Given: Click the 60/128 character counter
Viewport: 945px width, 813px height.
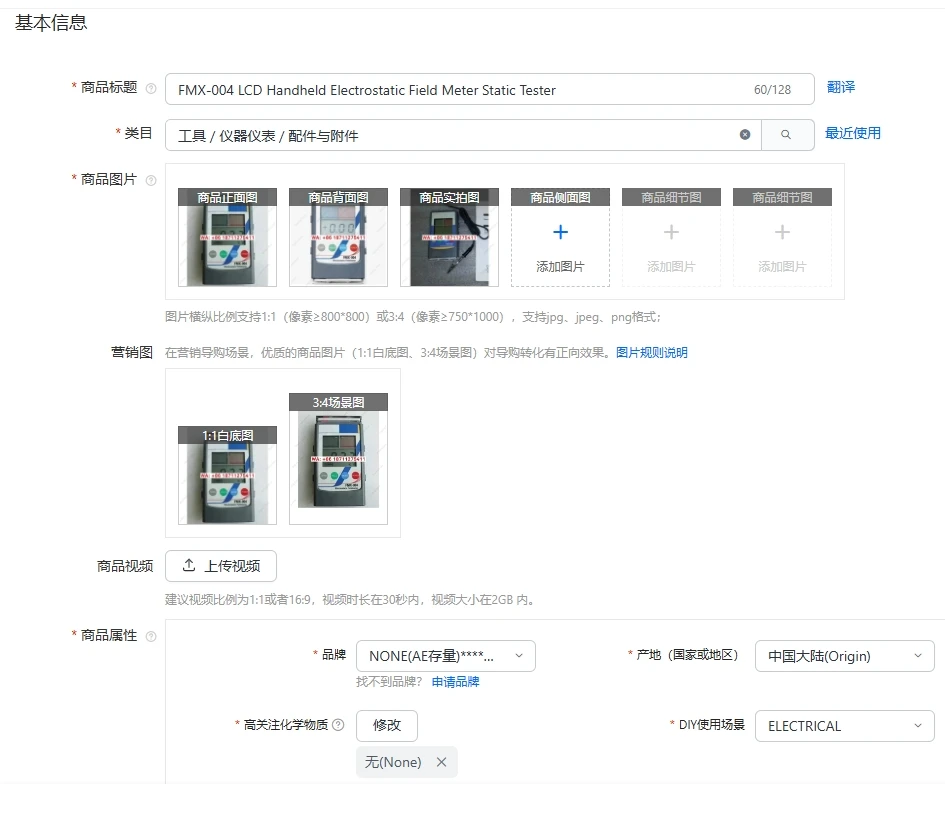Looking at the screenshot, I should click(772, 90).
